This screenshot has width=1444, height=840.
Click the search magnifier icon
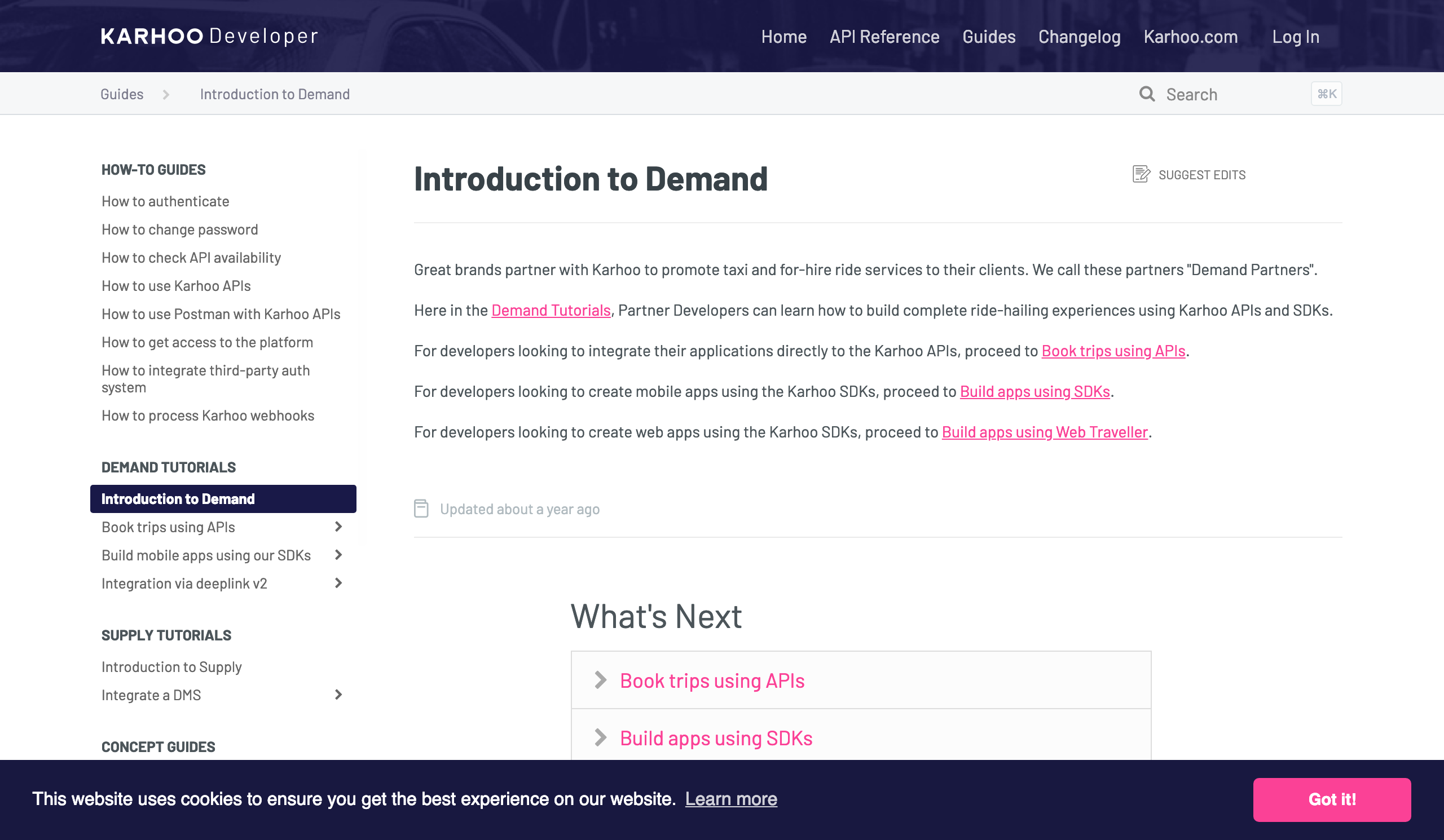(1147, 94)
